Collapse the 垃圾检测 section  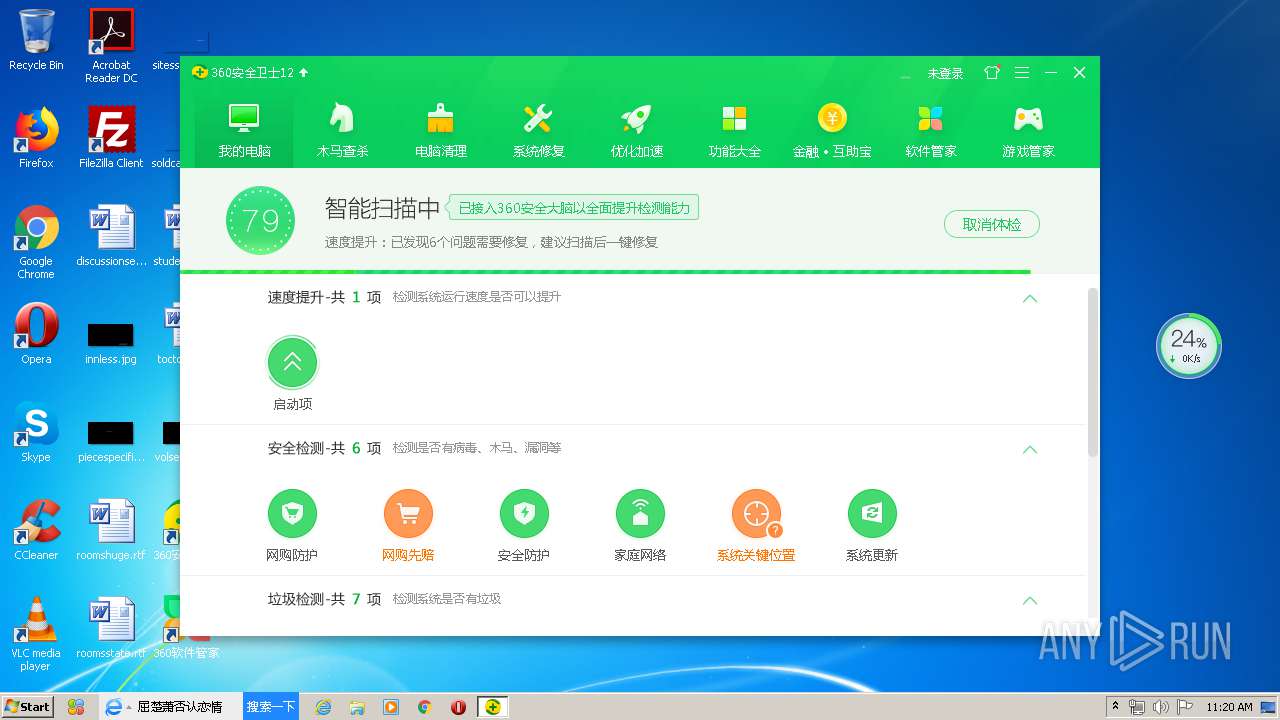pos(1029,600)
